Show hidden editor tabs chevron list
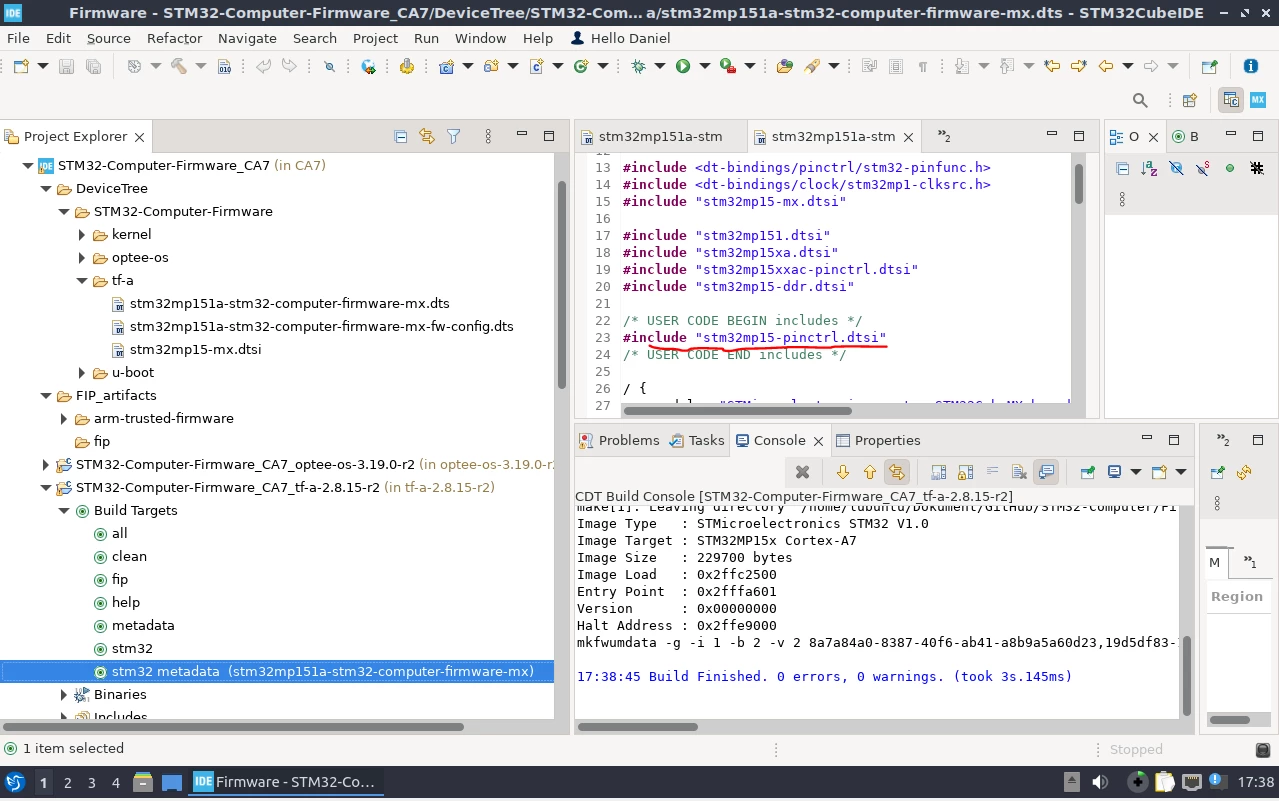Image resolution: width=1279 pixels, height=801 pixels. click(943, 136)
